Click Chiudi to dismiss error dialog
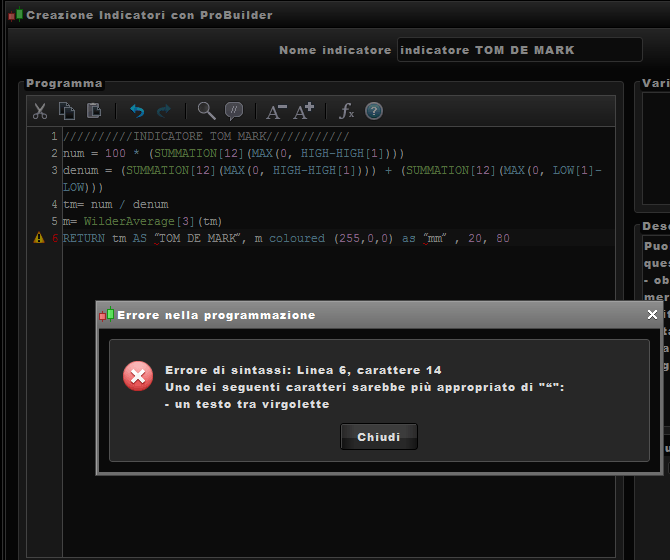The image size is (670, 560). click(x=379, y=437)
